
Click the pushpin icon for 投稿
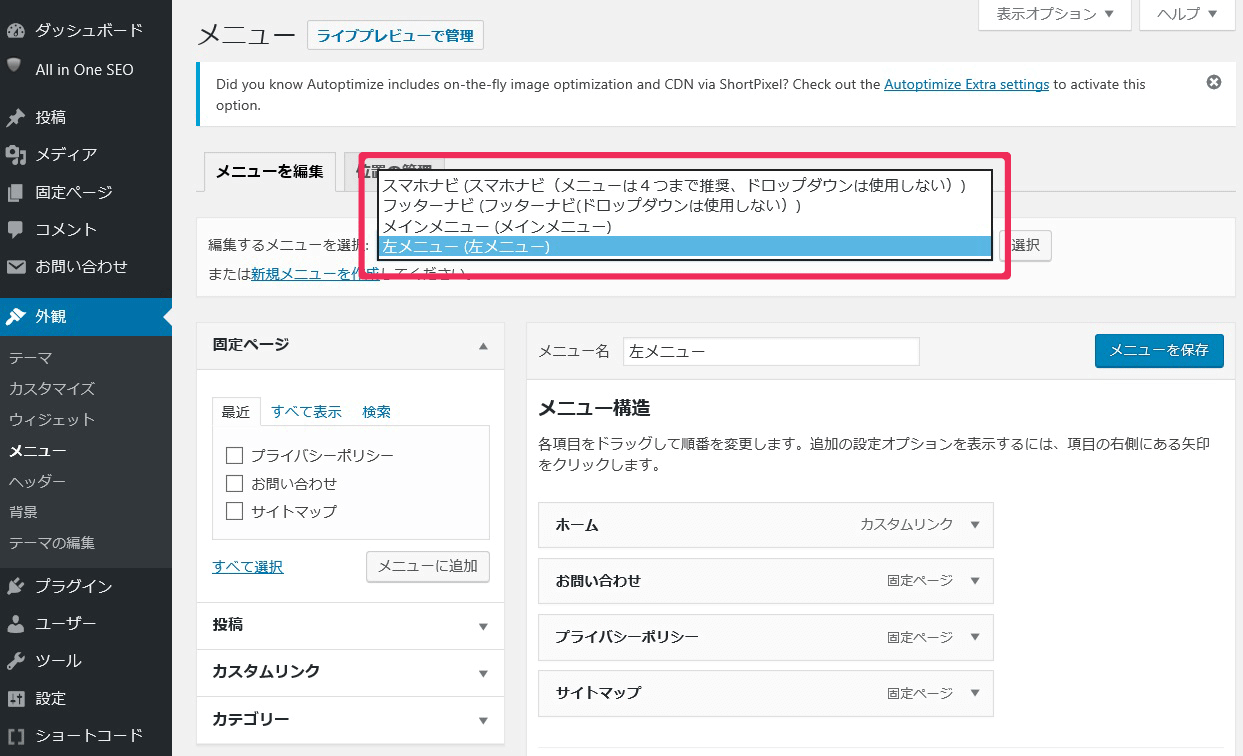tap(15, 118)
